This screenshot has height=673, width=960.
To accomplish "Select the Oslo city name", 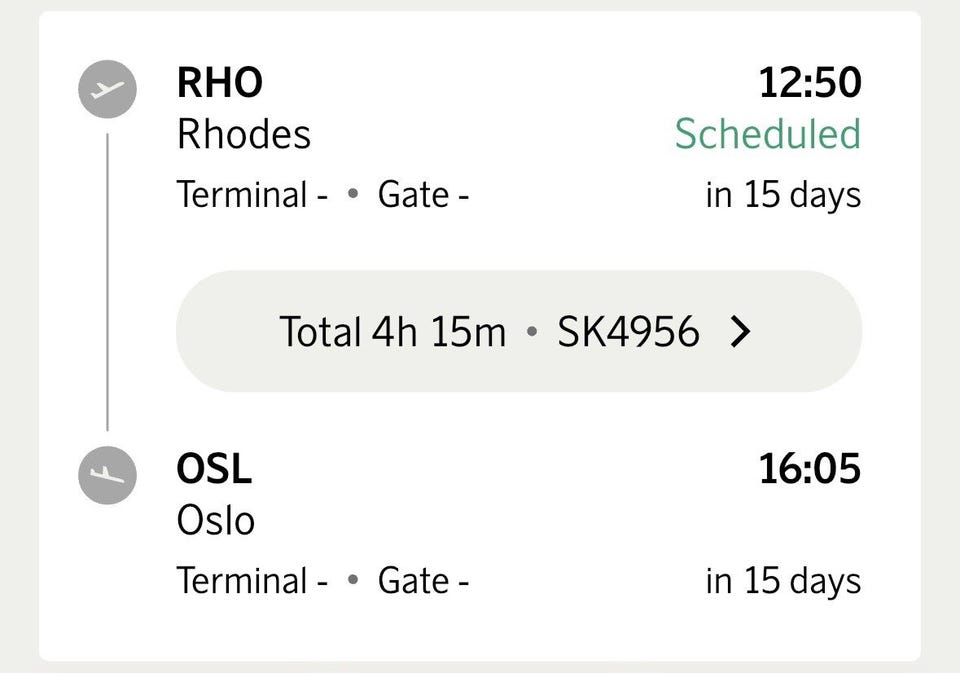I will [216, 521].
